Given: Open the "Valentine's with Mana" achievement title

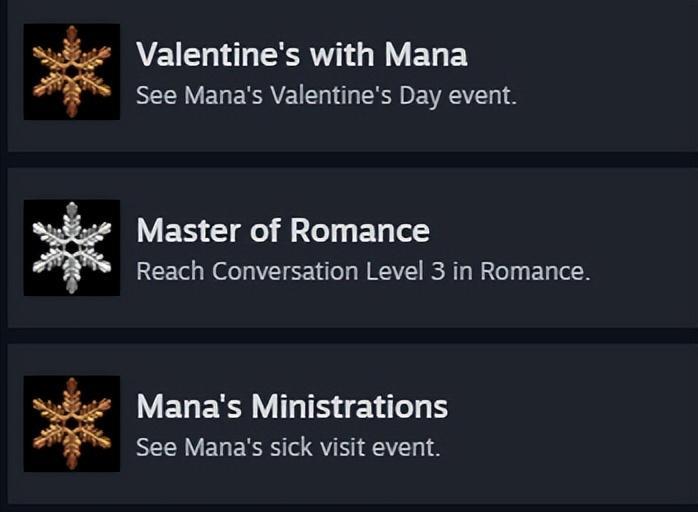Looking at the screenshot, I should pyautogui.click(x=301, y=55).
